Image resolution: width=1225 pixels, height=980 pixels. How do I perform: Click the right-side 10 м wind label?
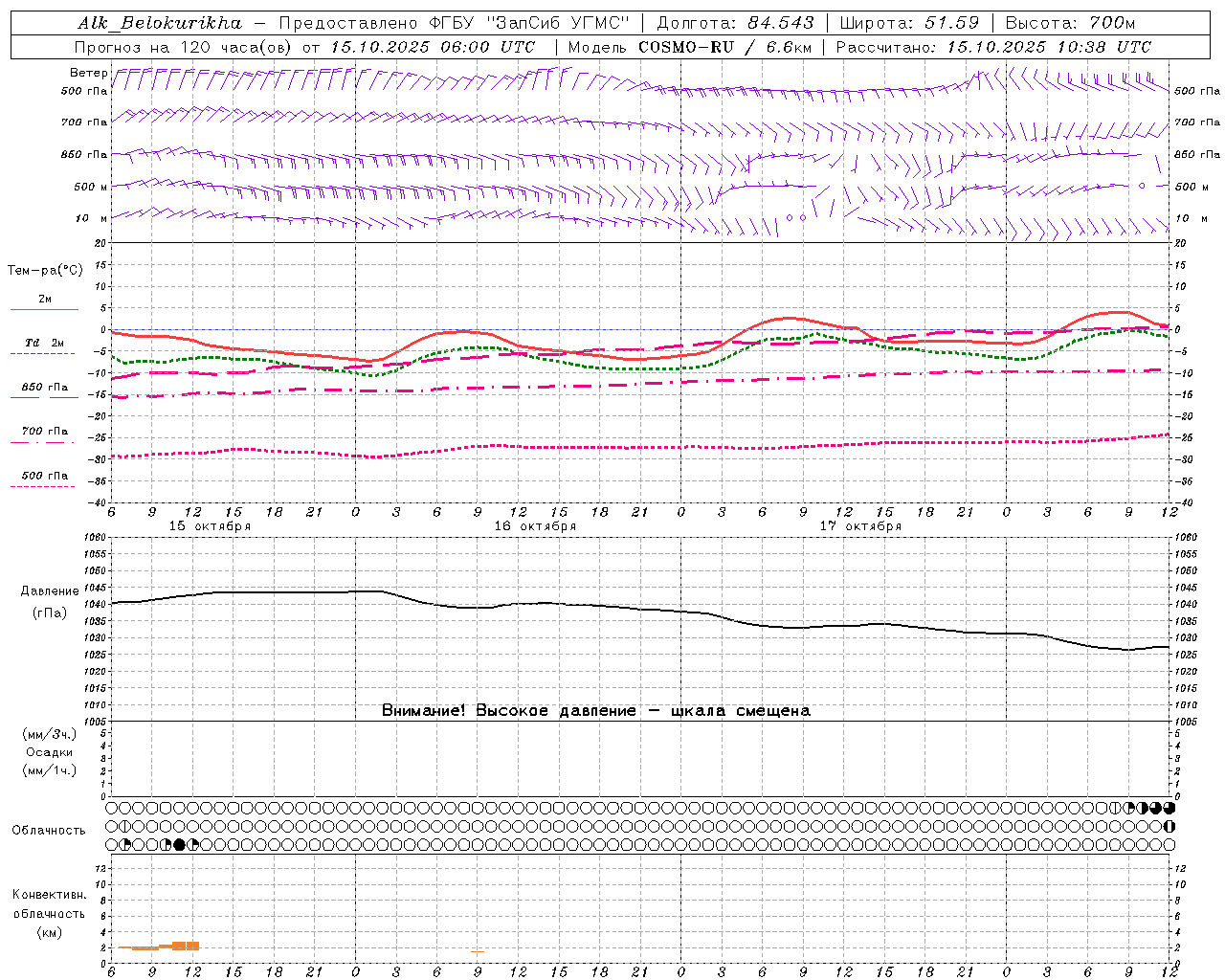click(1192, 218)
